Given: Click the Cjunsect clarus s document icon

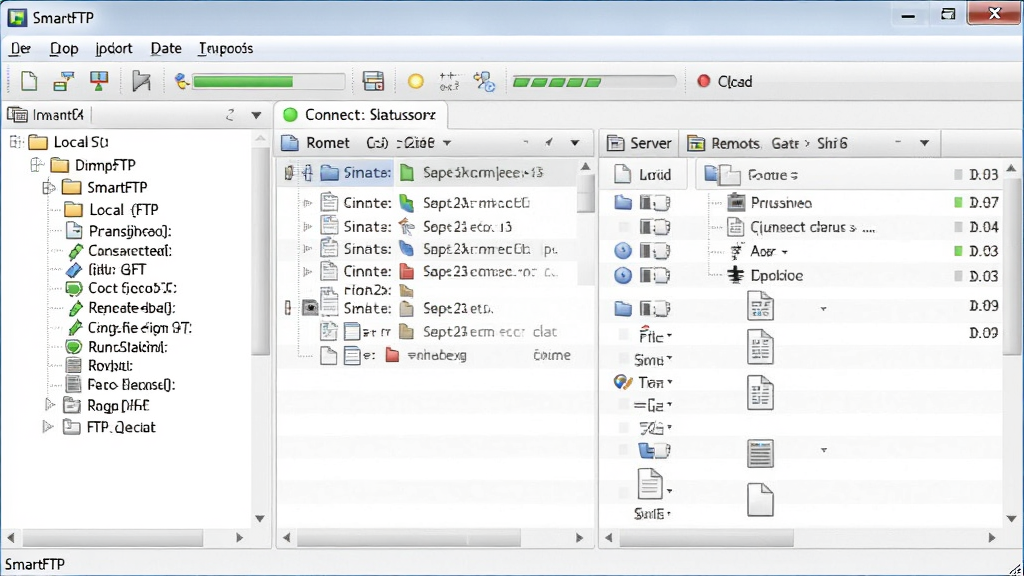Looking at the screenshot, I should [735, 227].
